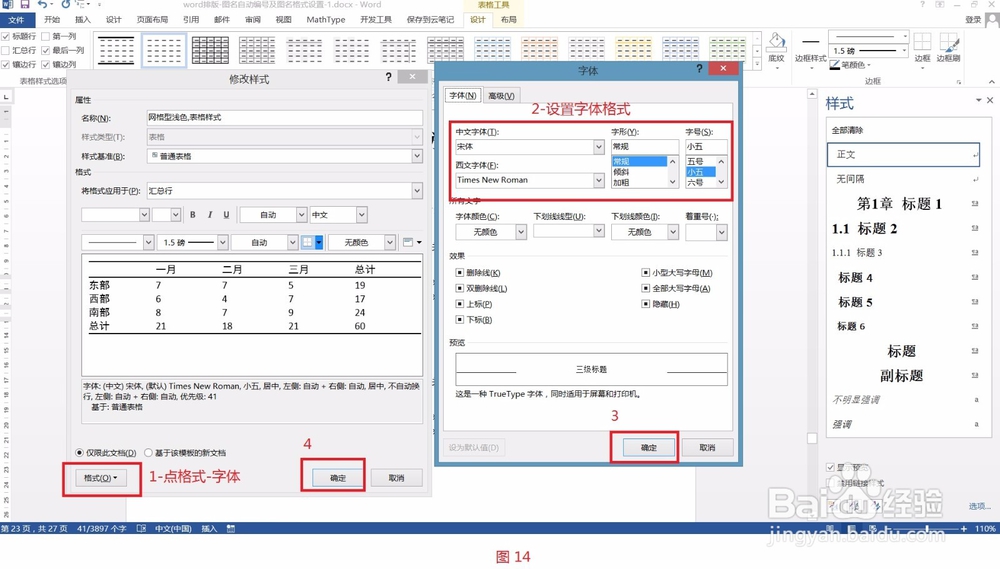Open the 边框样式 border styles gallery
The image size is (1000, 569).
coord(811,50)
